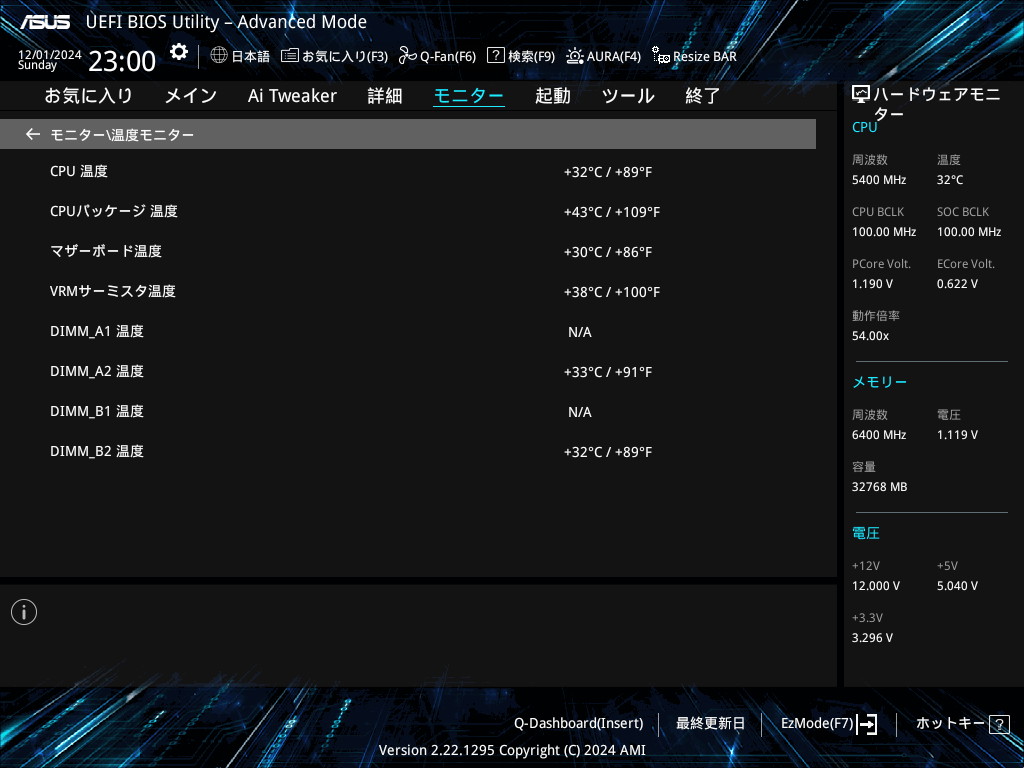This screenshot has width=1024, height=768.
Task: Click the 5400 MHz CPU frequency value
Action: pyautogui.click(x=879, y=180)
